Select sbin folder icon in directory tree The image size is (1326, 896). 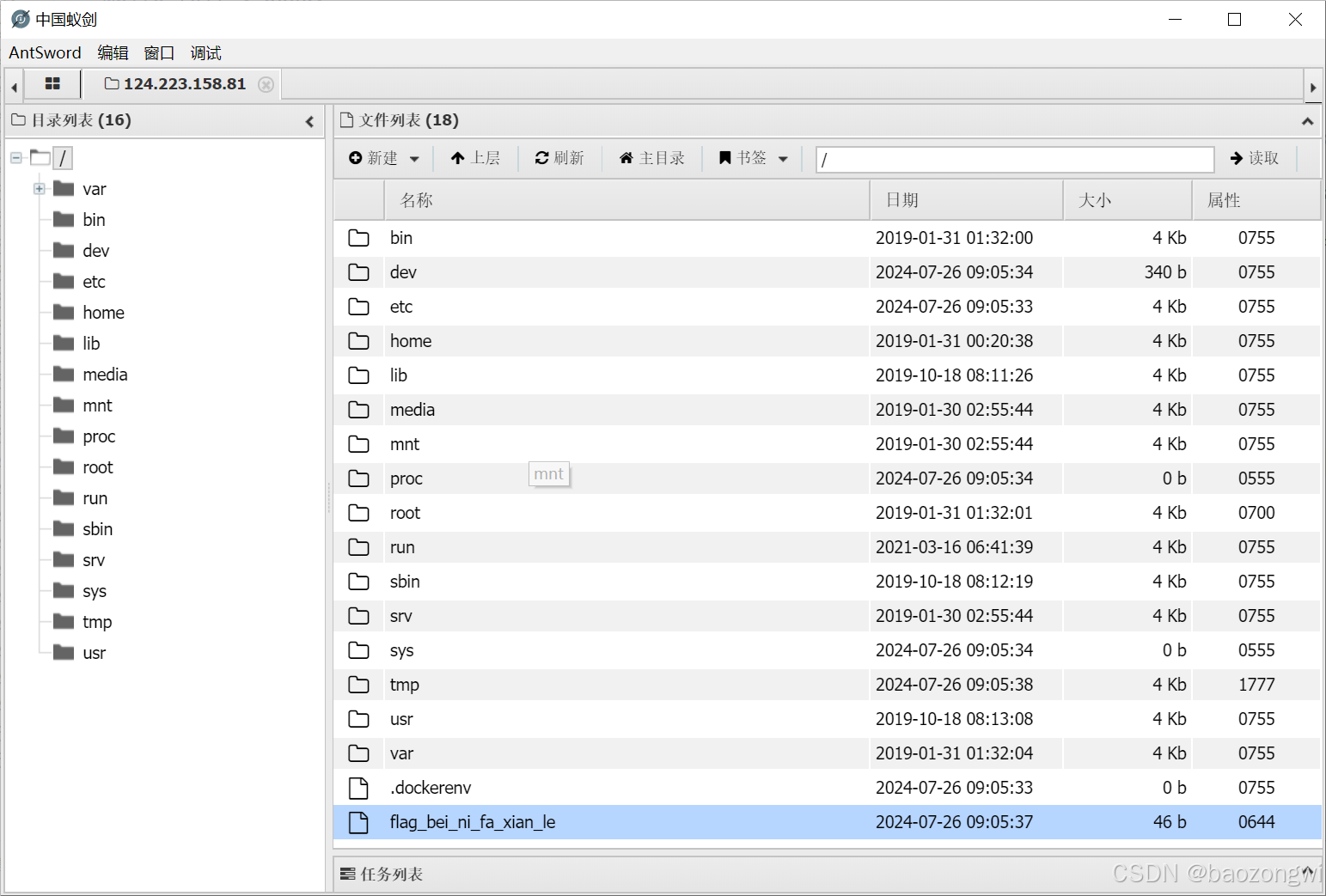[x=64, y=528]
